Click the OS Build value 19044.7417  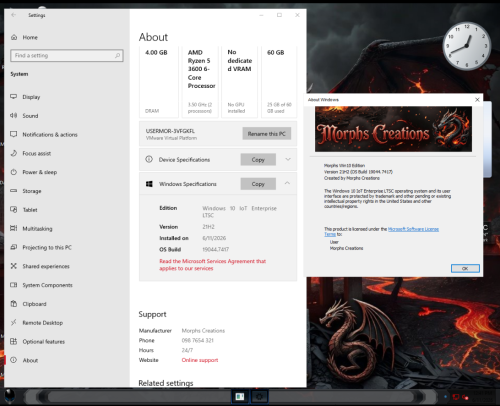(x=216, y=249)
